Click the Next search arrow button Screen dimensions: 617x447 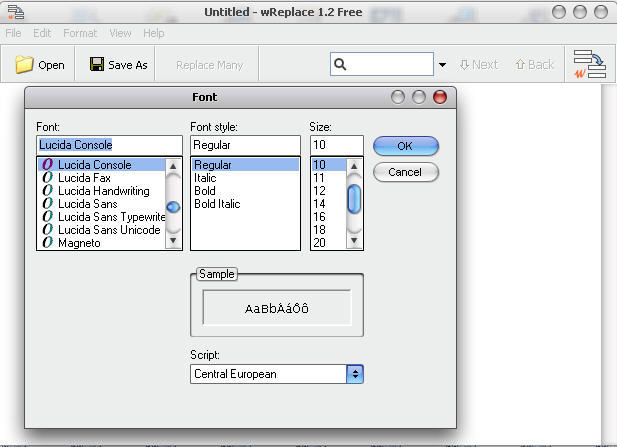pyautogui.click(x=479, y=65)
